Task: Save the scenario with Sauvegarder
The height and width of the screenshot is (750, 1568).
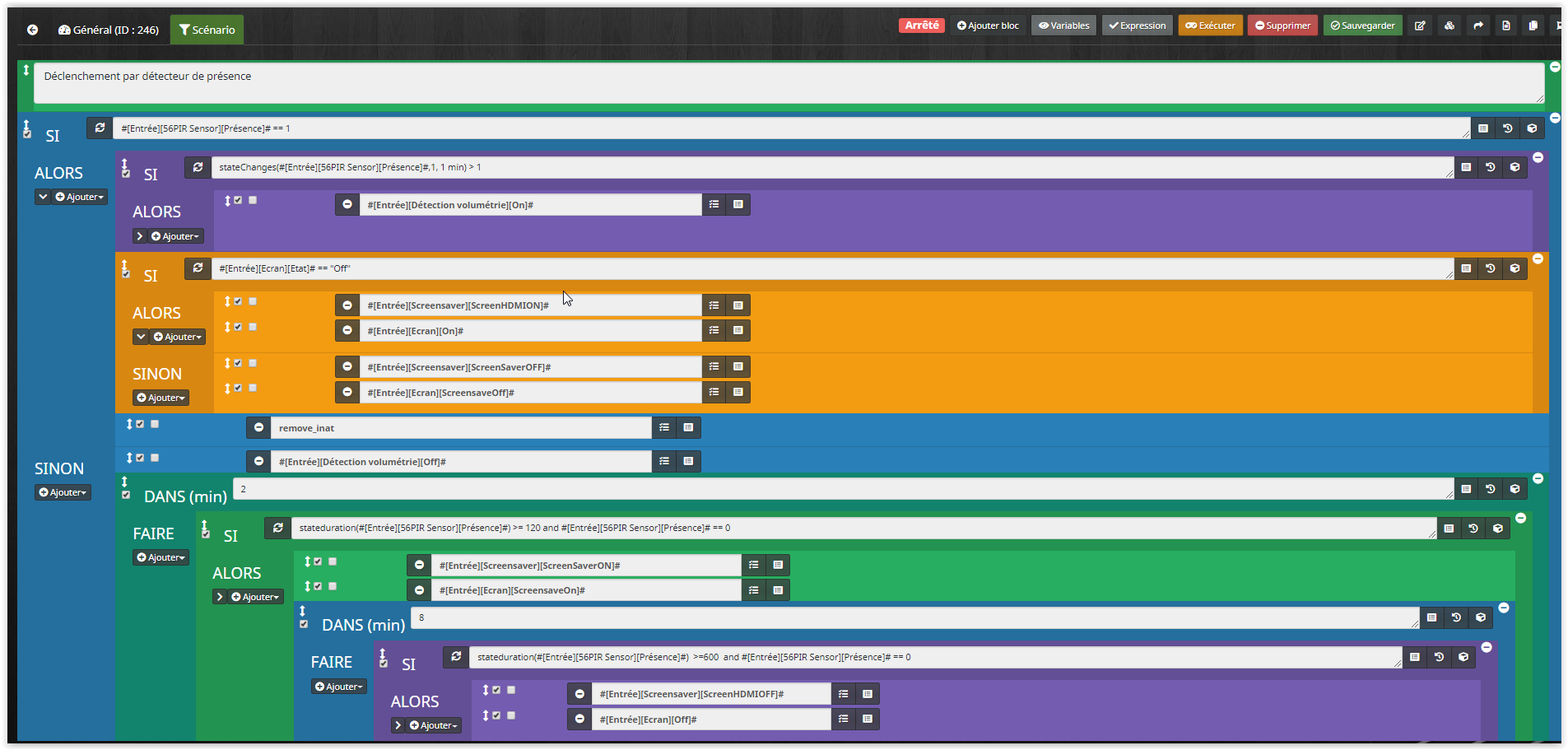Action: point(1363,26)
